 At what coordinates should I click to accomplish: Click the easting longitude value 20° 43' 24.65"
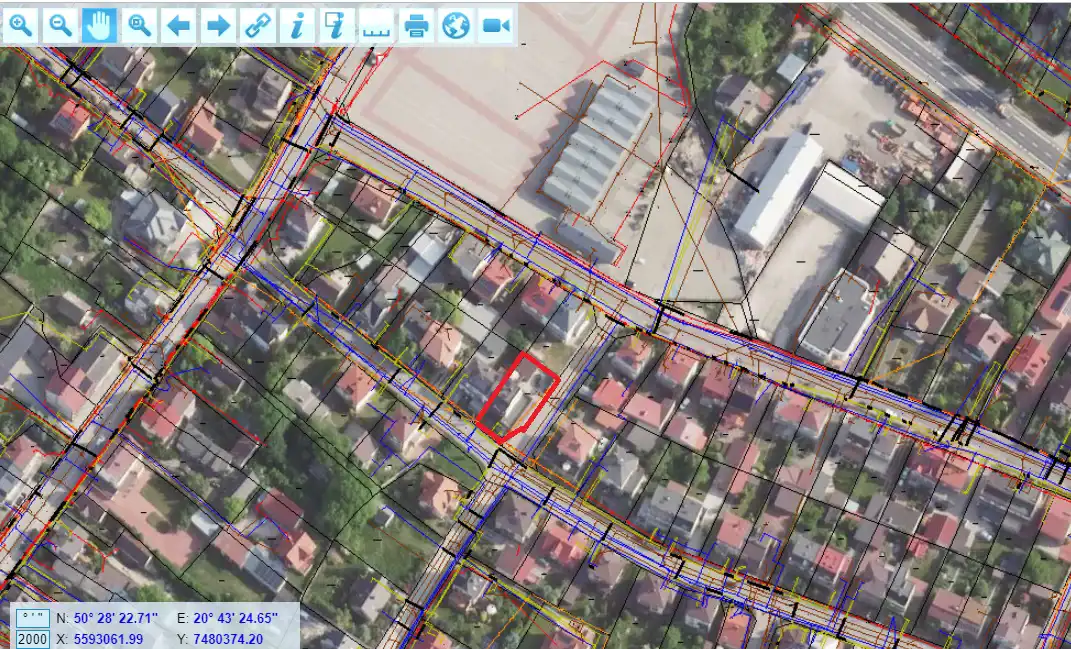coord(235,618)
